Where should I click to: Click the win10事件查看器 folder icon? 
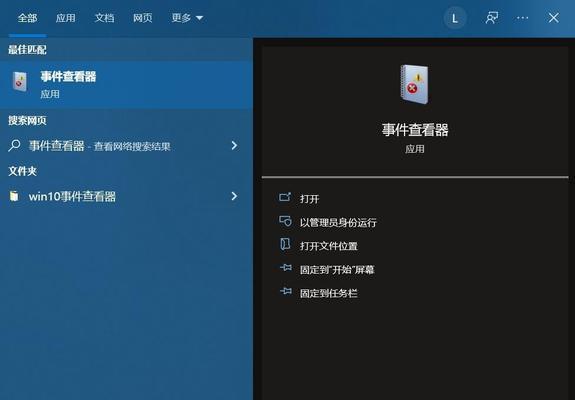tap(14, 196)
